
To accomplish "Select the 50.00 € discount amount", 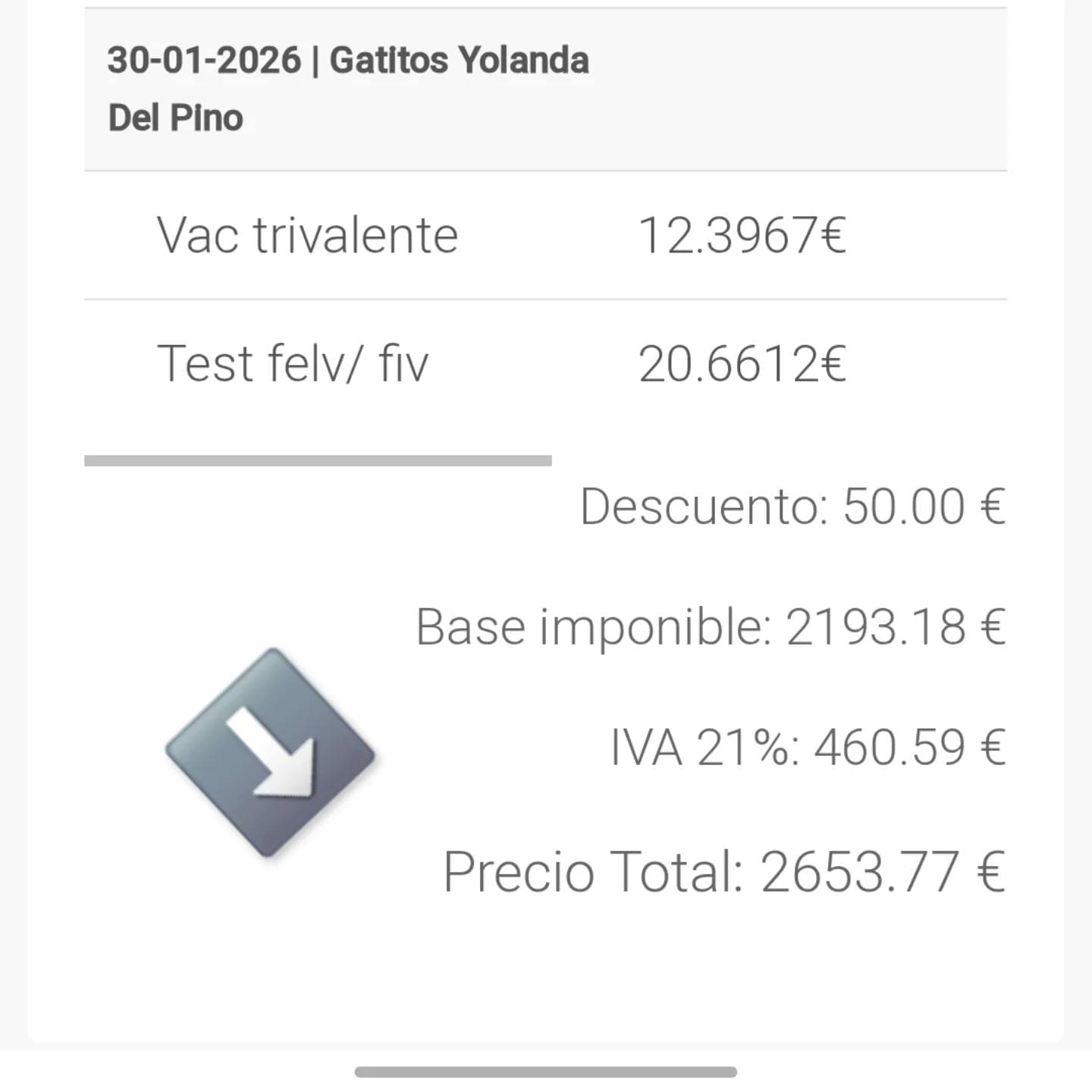I will [x=924, y=506].
